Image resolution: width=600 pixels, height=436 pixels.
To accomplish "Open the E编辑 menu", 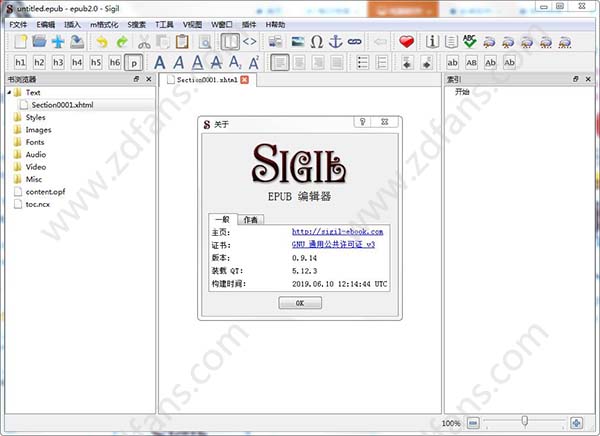I will (x=46, y=25).
